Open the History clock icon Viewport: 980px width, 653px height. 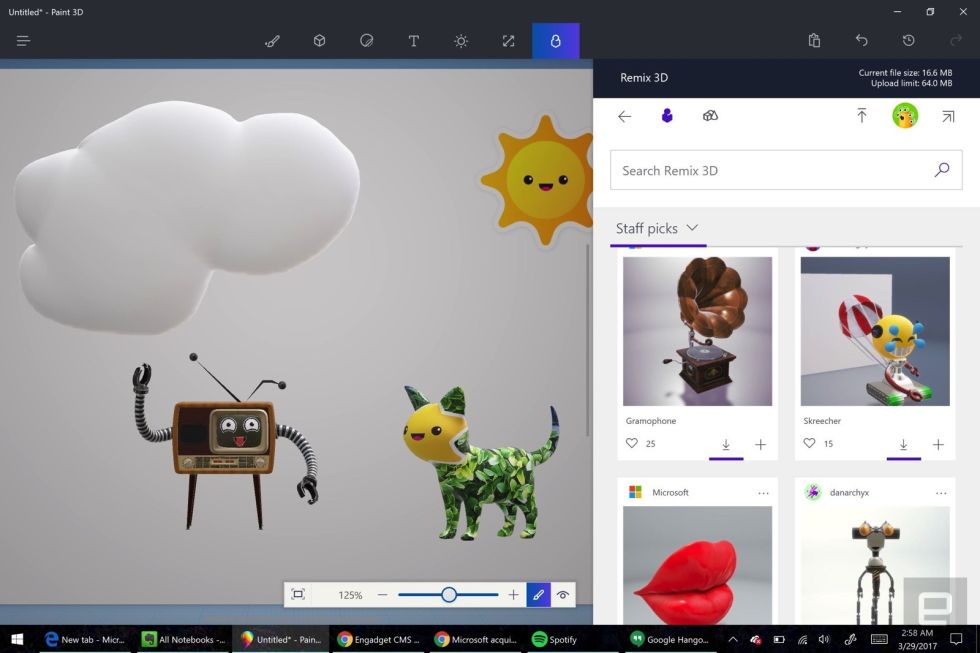(x=908, y=41)
